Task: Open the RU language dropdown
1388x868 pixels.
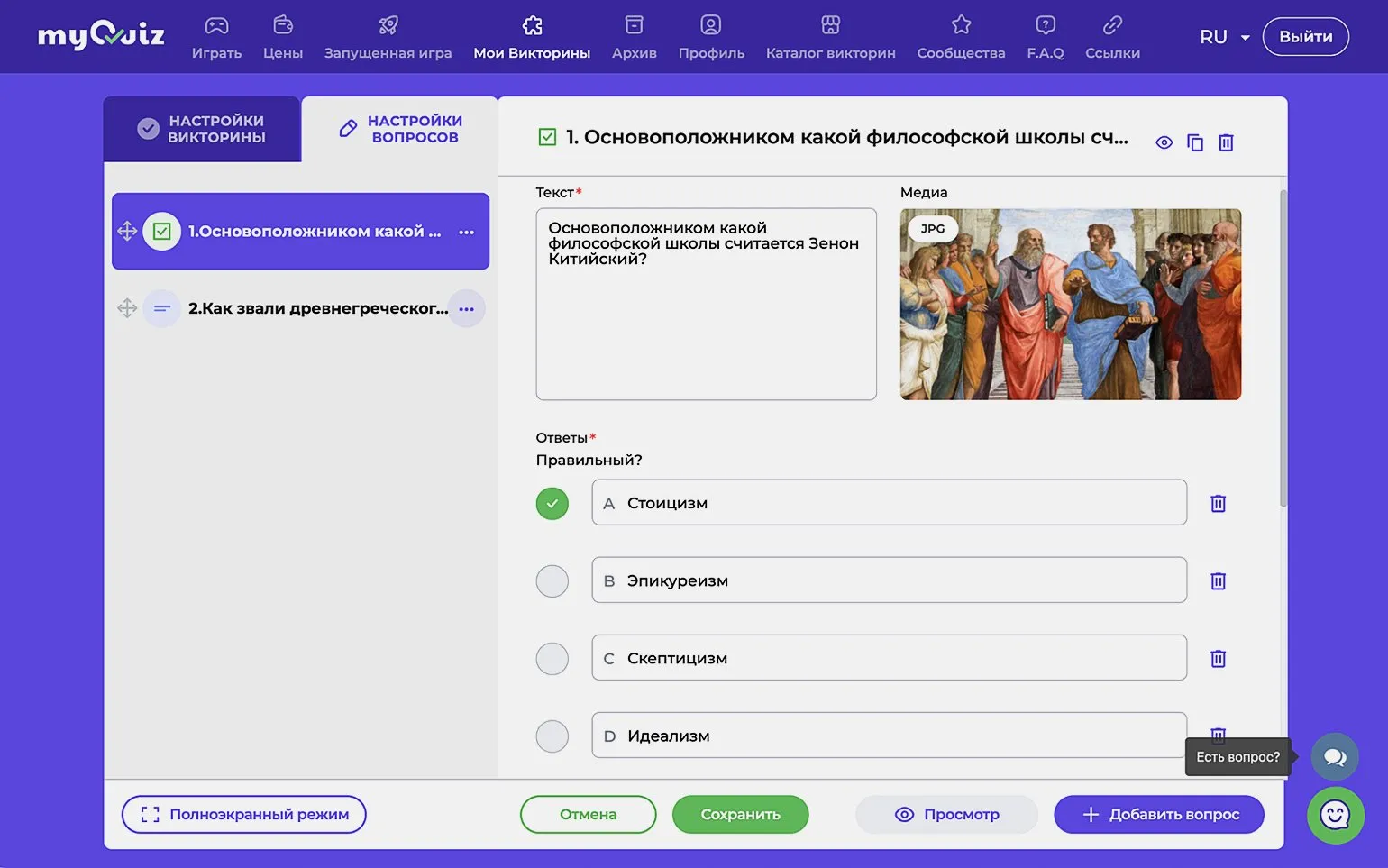Action: [1224, 37]
